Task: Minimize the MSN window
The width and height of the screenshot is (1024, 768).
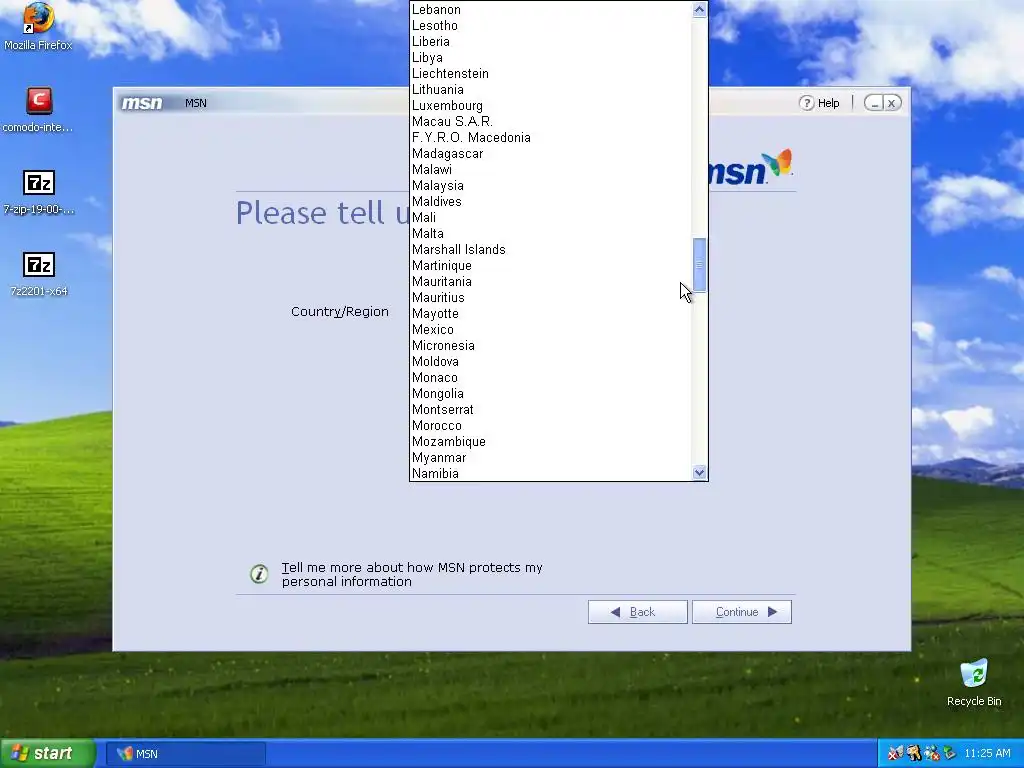Action: [x=874, y=103]
